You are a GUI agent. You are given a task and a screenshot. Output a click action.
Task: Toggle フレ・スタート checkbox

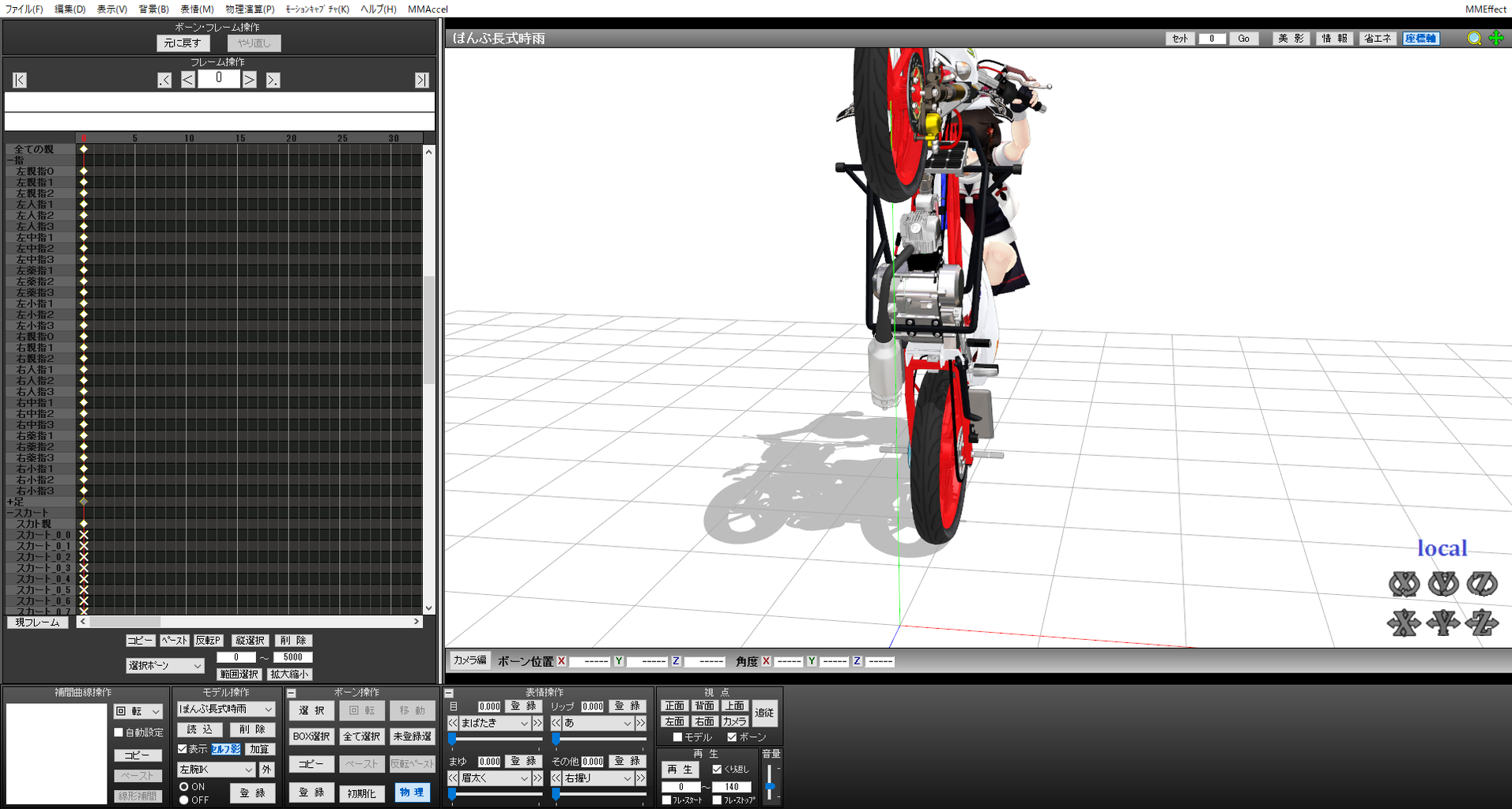666,800
